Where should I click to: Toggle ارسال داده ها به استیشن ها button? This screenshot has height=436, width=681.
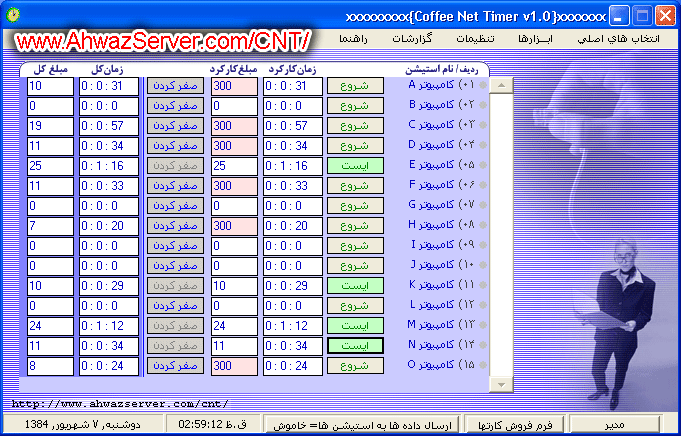363,424
